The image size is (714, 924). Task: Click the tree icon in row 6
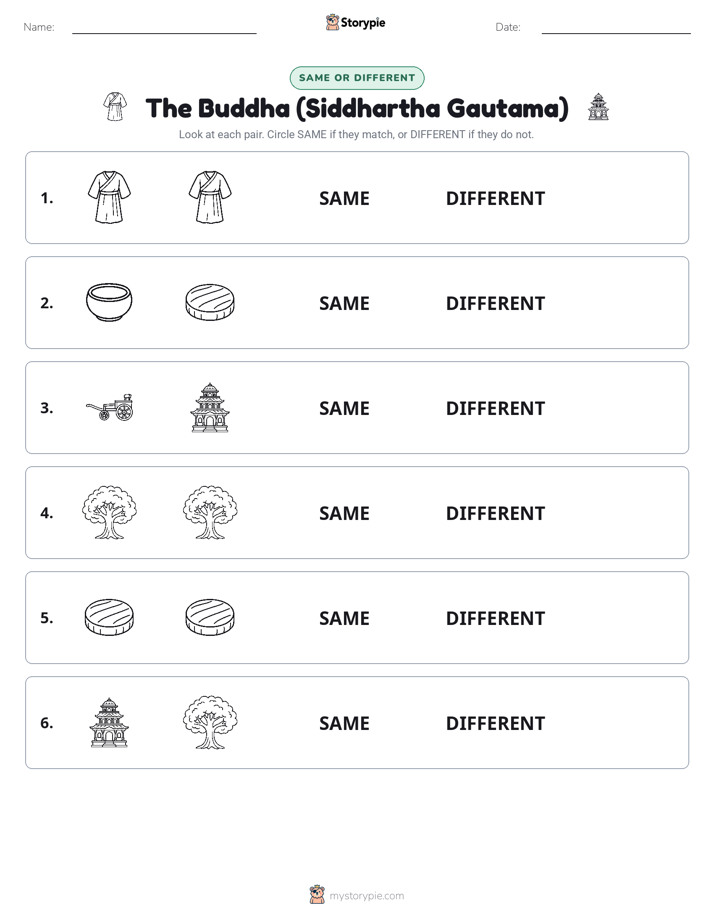click(x=210, y=722)
